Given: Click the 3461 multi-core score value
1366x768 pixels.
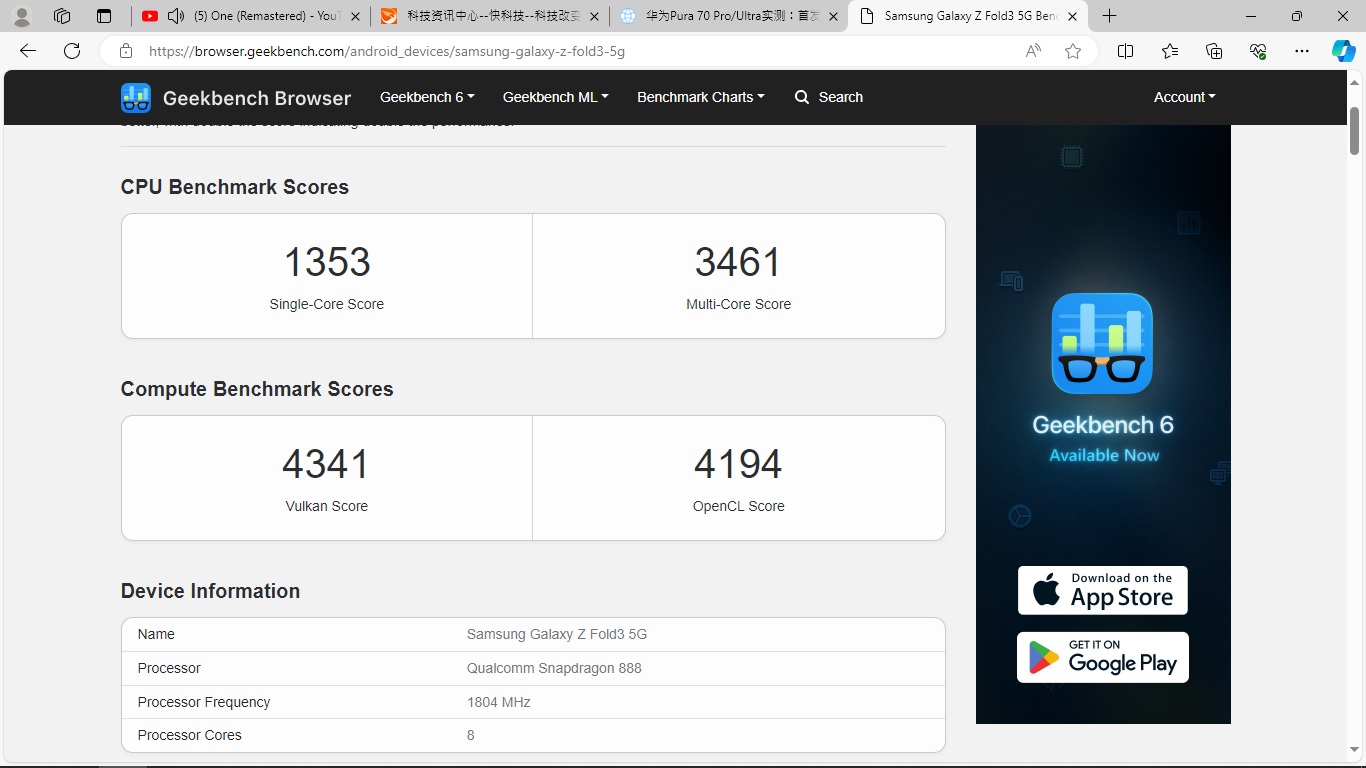Looking at the screenshot, I should 738,262.
